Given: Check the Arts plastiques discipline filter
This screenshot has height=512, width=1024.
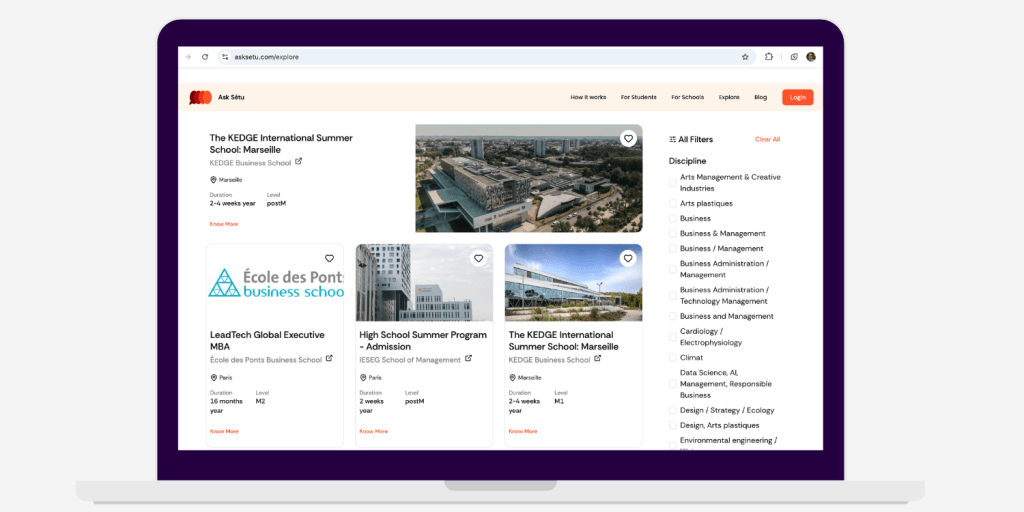Looking at the screenshot, I should (673, 204).
